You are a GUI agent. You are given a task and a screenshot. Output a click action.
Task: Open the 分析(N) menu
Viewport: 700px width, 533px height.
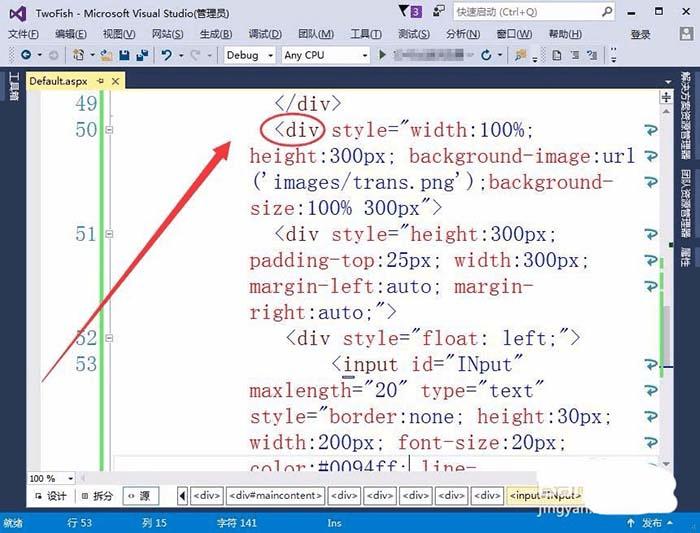462,34
